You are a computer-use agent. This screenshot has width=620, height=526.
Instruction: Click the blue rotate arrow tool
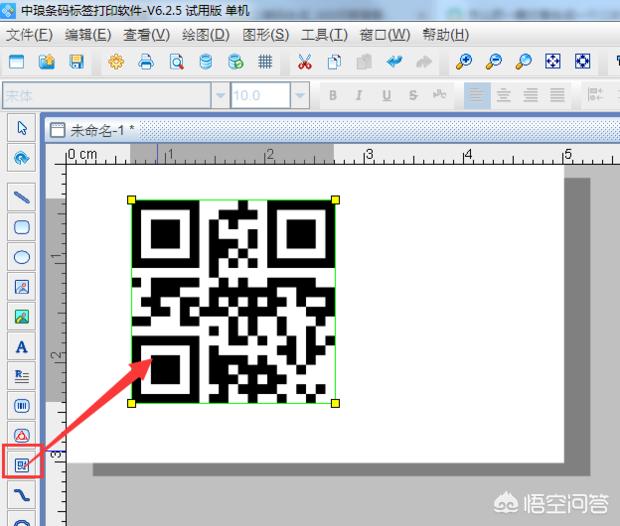pos(22,158)
